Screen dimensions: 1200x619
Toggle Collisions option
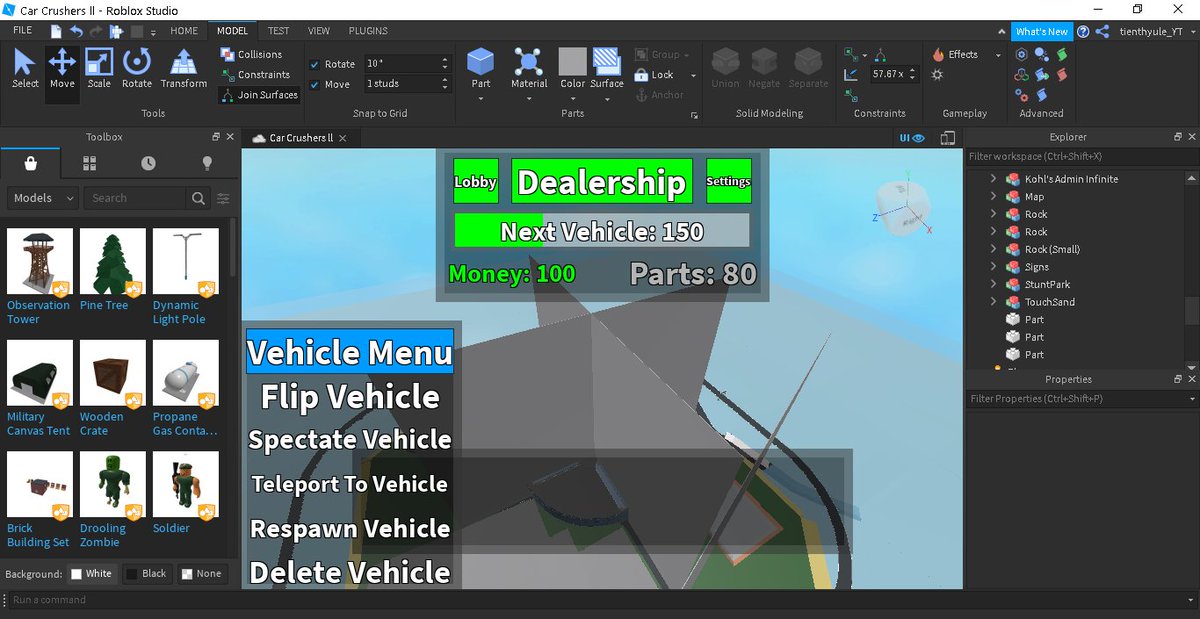[x=251, y=54]
